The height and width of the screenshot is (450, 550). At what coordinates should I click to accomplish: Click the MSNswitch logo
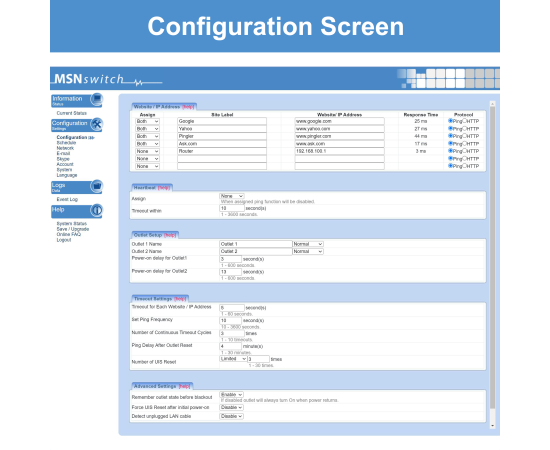[x=108, y=79]
